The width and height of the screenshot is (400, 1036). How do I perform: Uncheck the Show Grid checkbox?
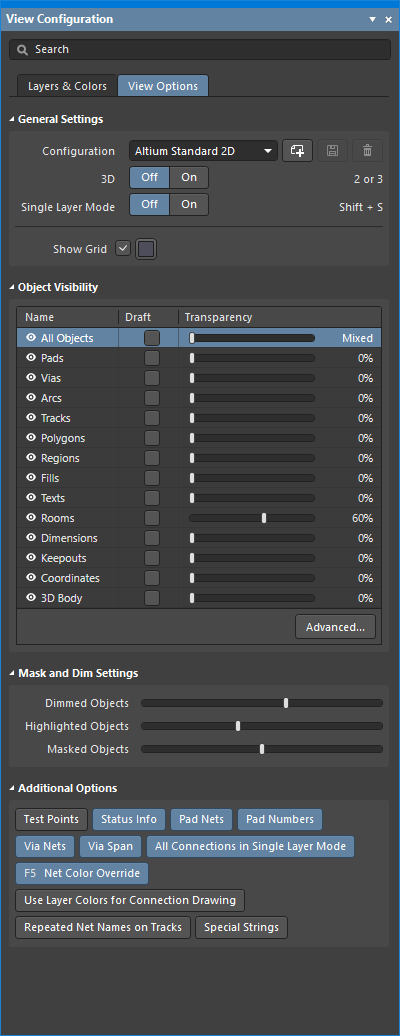click(123, 248)
